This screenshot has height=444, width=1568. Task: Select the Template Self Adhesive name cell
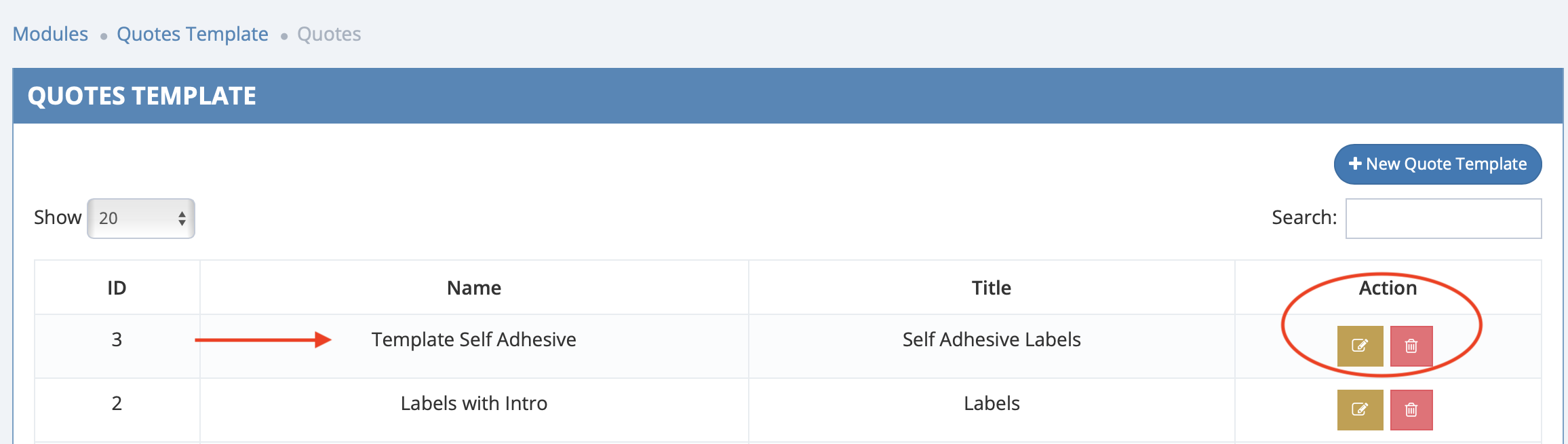coord(473,339)
